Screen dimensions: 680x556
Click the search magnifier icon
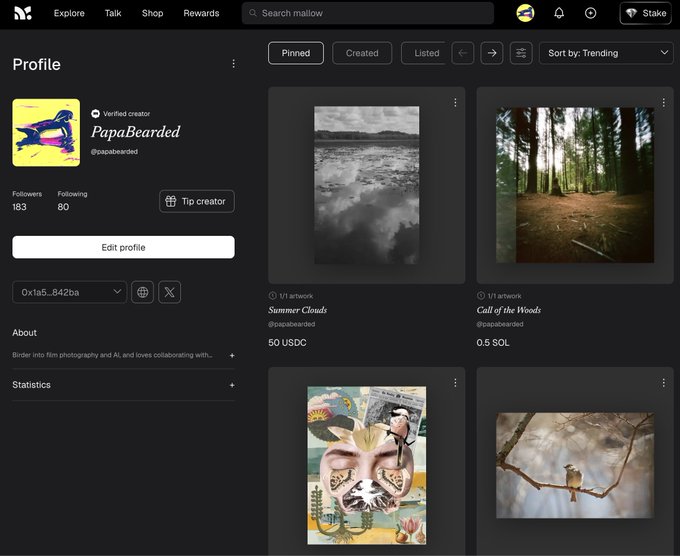pos(252,13)
